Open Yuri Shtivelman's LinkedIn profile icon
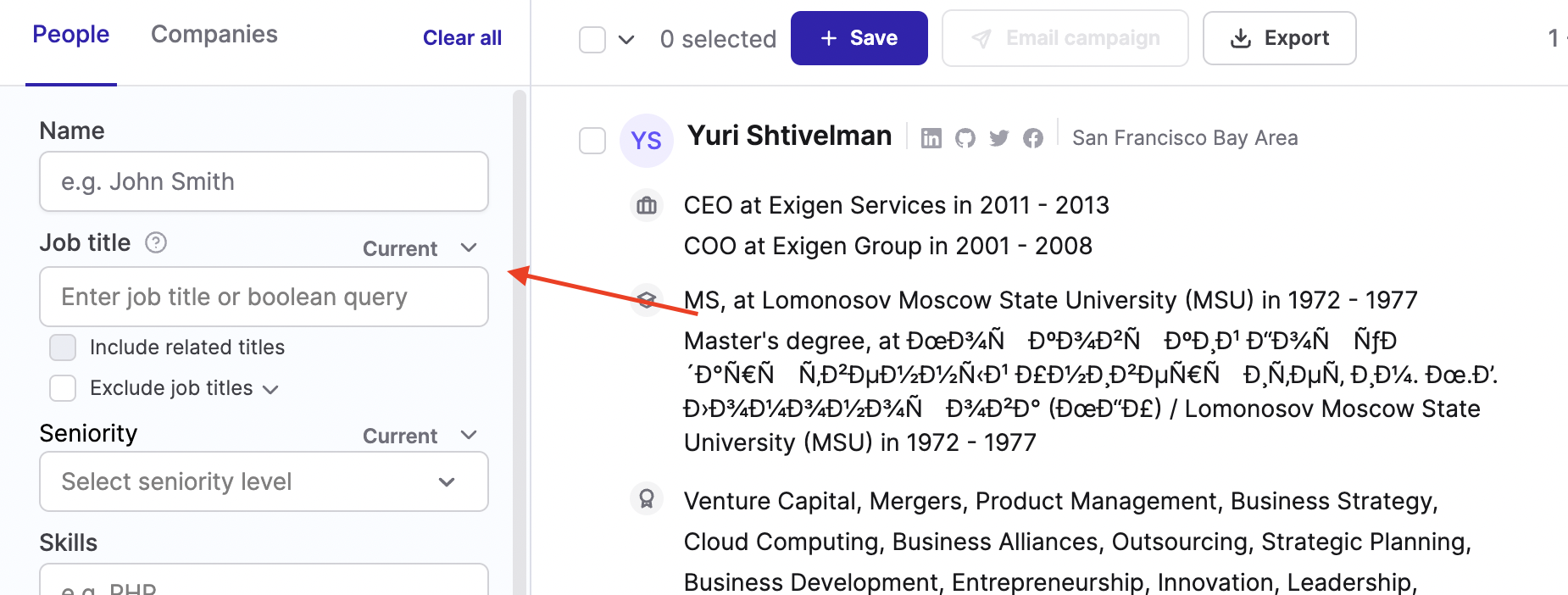Image resolution: width=1568 pixels, height=595 pixels. 931,138
